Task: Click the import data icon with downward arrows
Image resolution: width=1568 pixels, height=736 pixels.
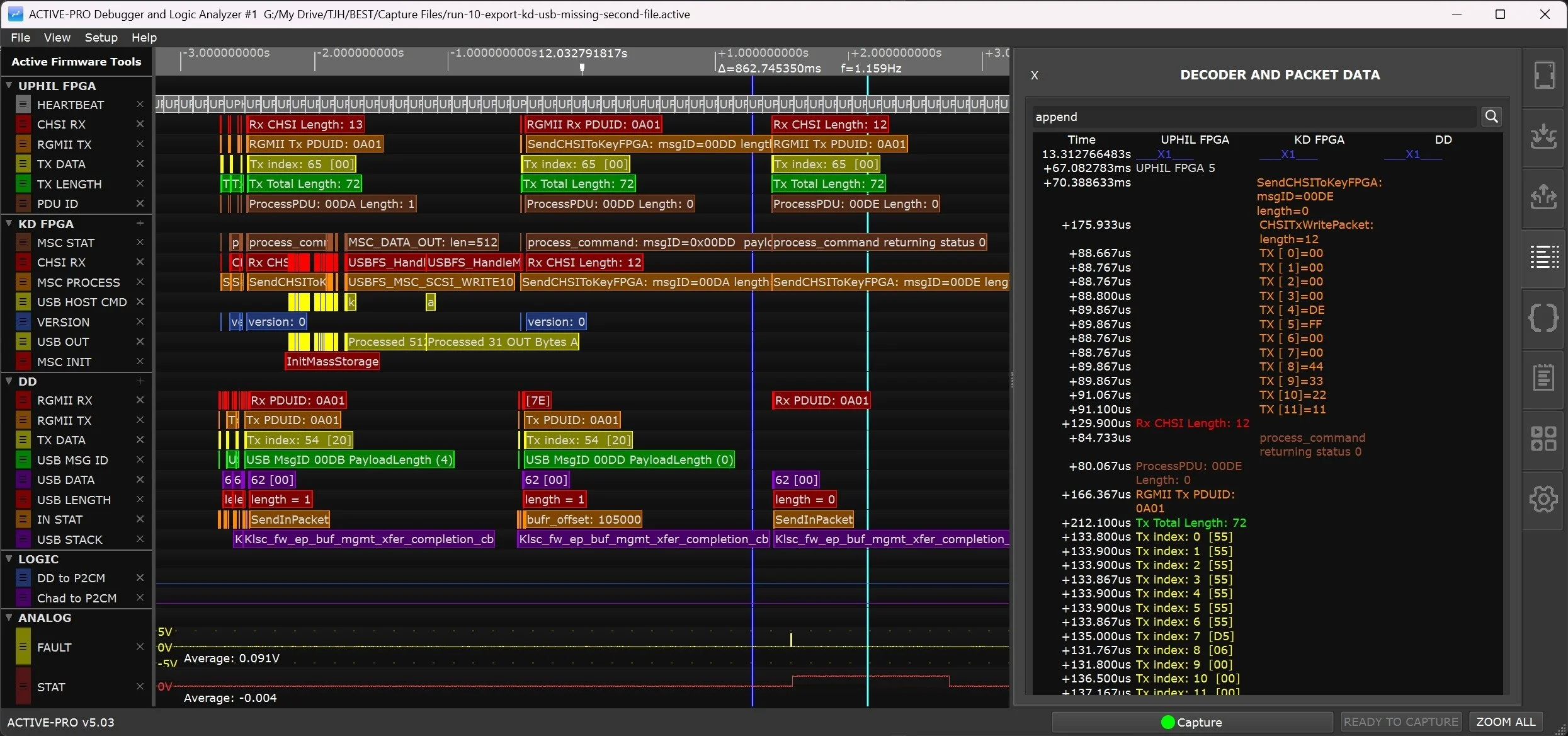Action: coord(1544,136)
